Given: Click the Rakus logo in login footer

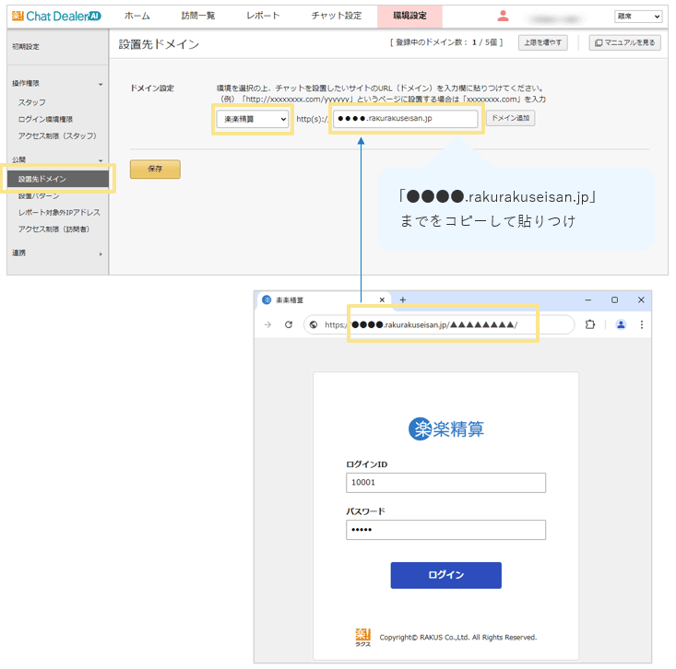Looking at the screenshot, I should pos(363,637).
